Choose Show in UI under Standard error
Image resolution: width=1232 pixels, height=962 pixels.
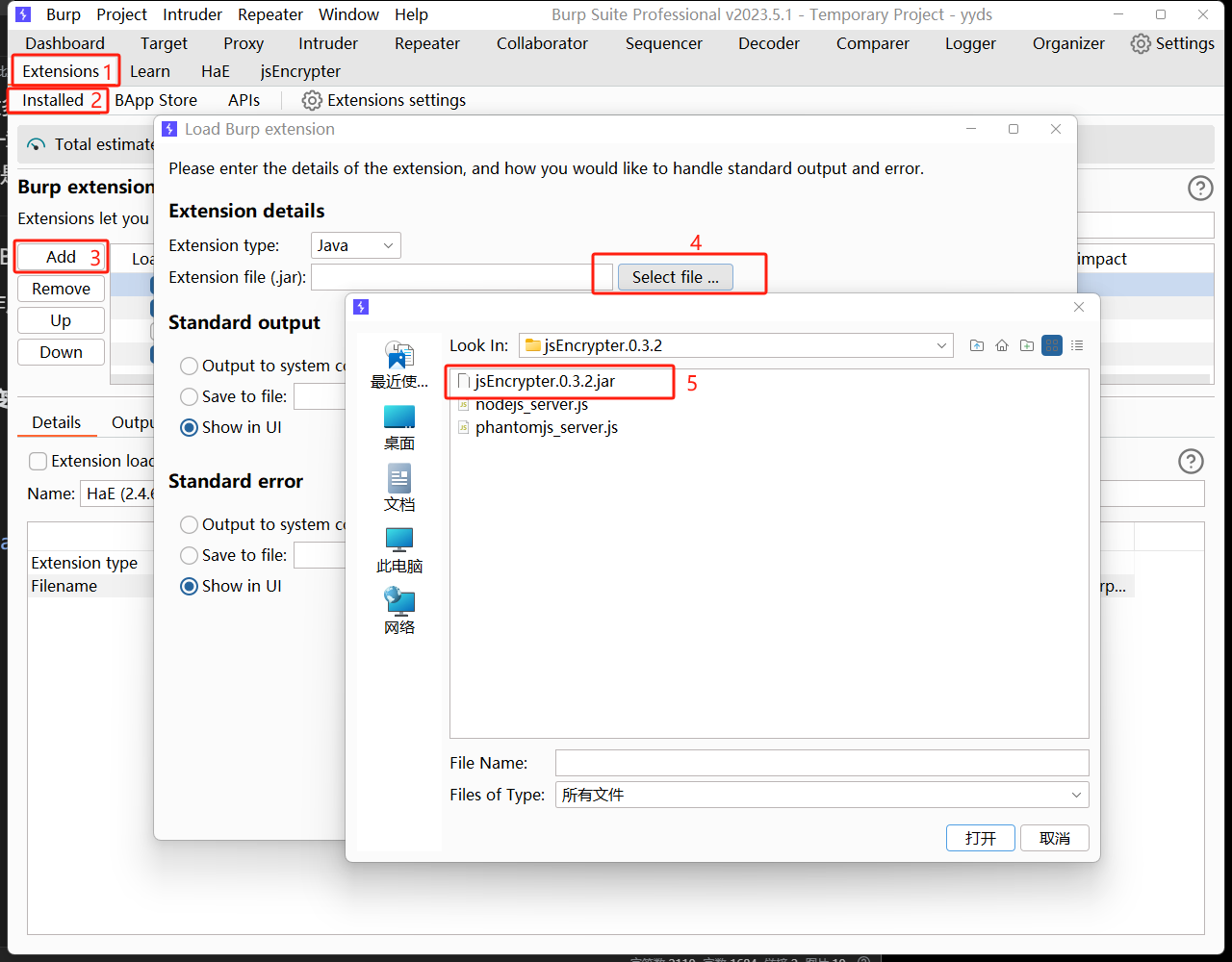[189, 586]
